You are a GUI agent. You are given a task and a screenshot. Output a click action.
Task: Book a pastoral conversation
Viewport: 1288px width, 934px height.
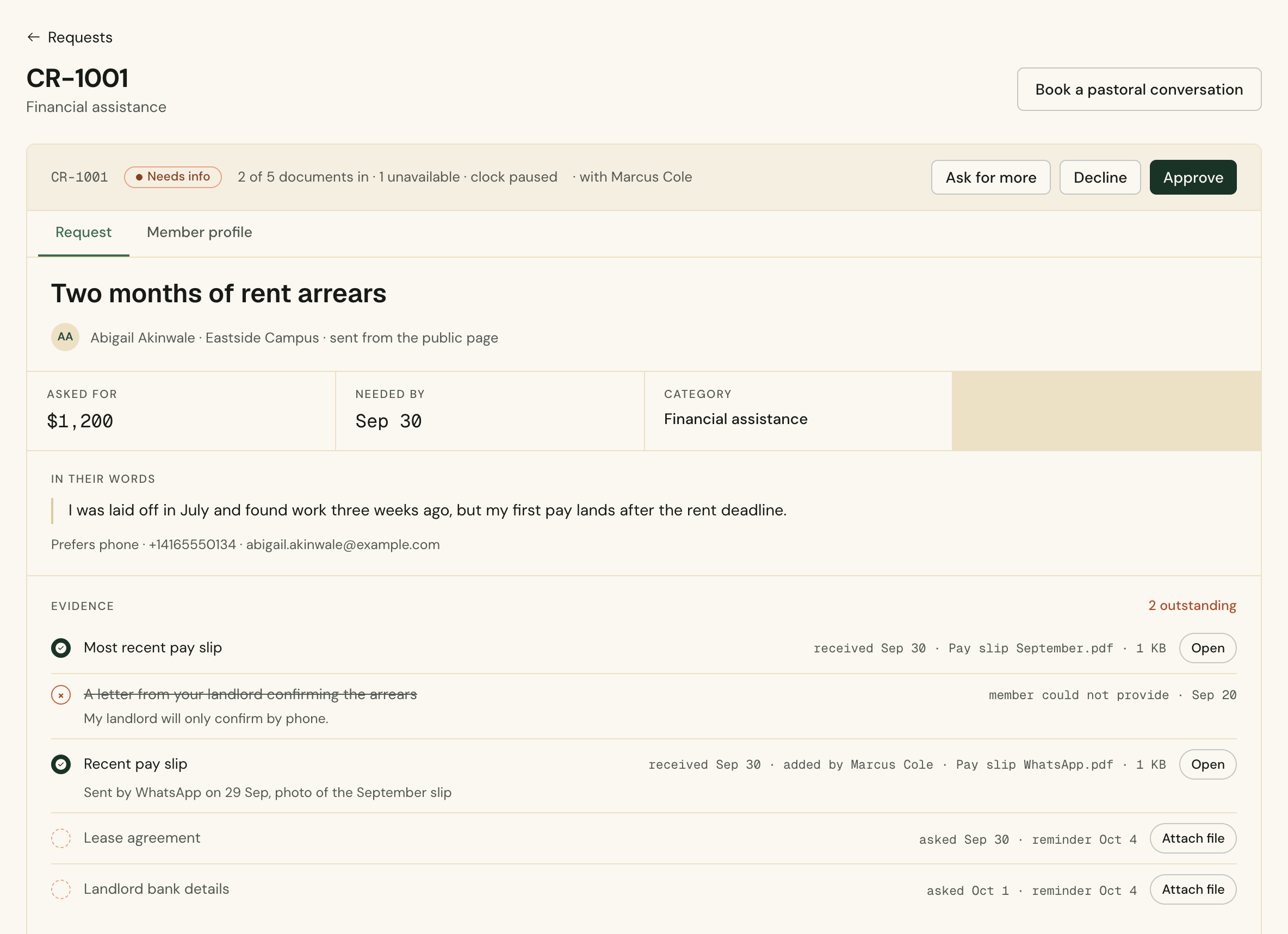click(1139, 89)
